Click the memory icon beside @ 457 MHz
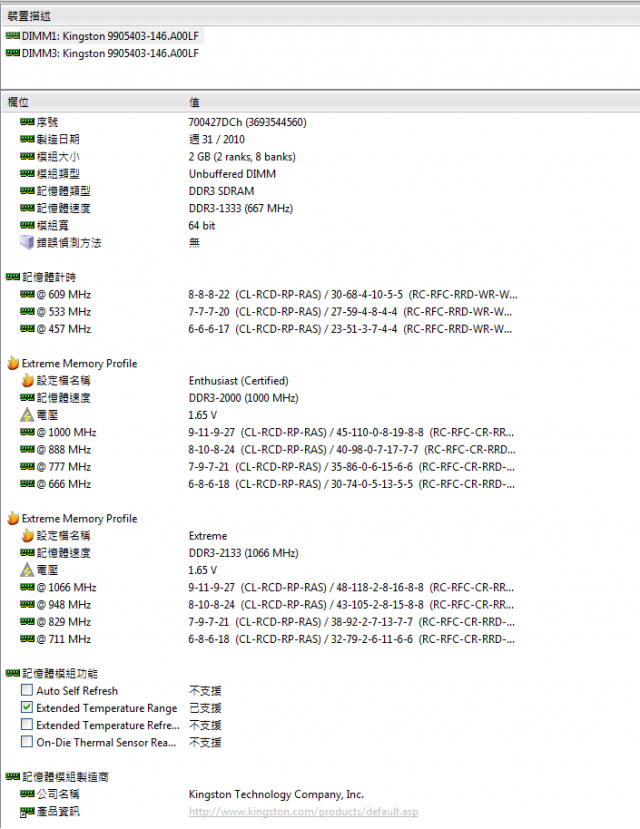The height and width of the screenshot is (829, 640). click(27, 329)
